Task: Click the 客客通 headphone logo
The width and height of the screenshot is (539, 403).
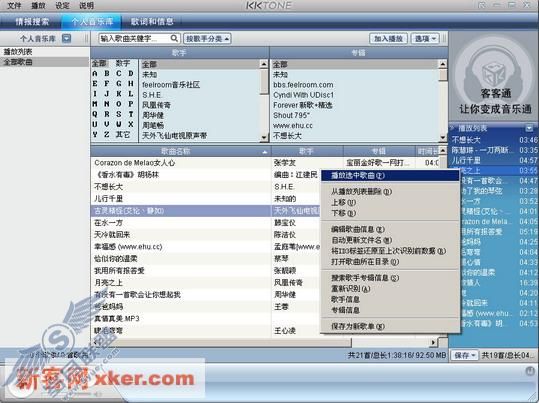Action: click(494, 75)
